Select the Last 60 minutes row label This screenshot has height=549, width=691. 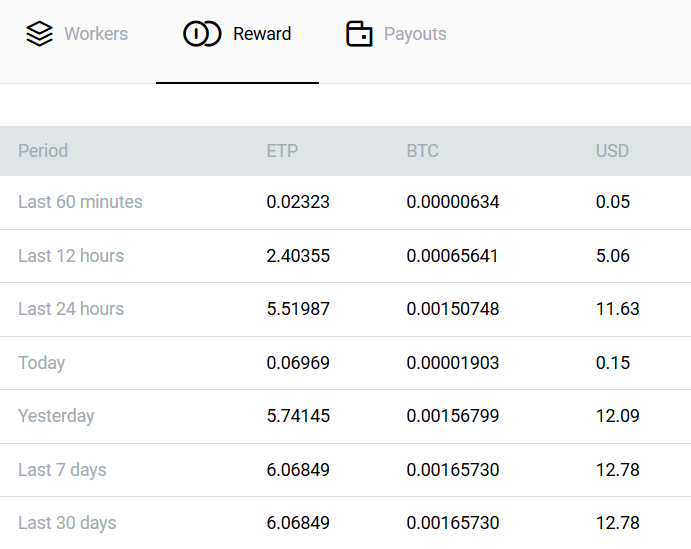[80, 202]
